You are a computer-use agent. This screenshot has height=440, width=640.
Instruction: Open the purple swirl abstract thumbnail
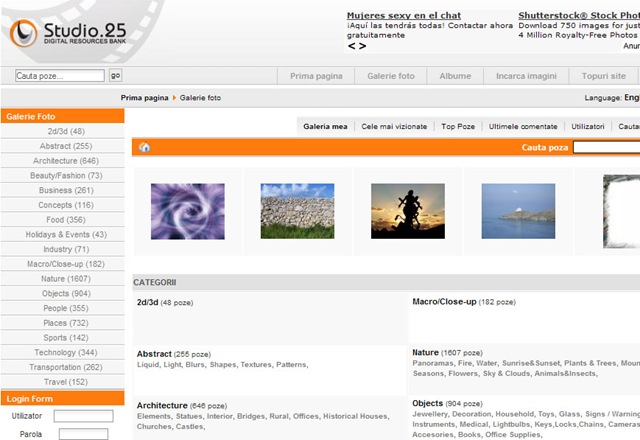click(x=188, y=211)
